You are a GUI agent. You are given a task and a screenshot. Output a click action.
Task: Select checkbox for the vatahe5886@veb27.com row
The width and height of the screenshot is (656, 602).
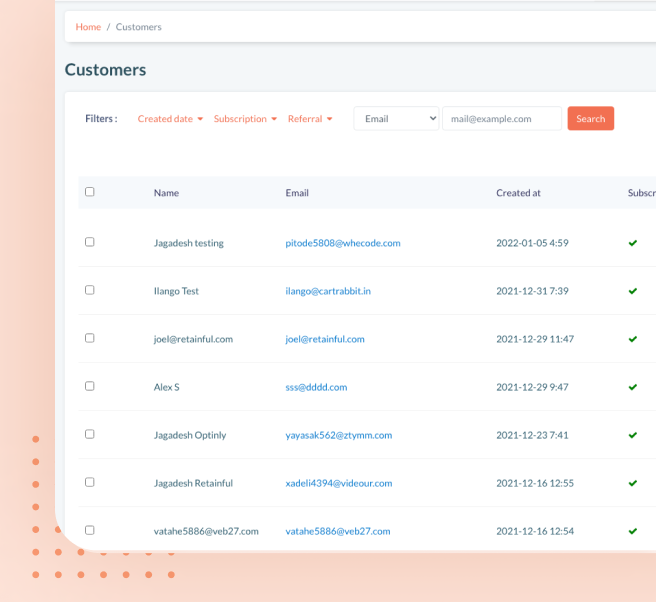pyautogui.click(x=90, y=530)
